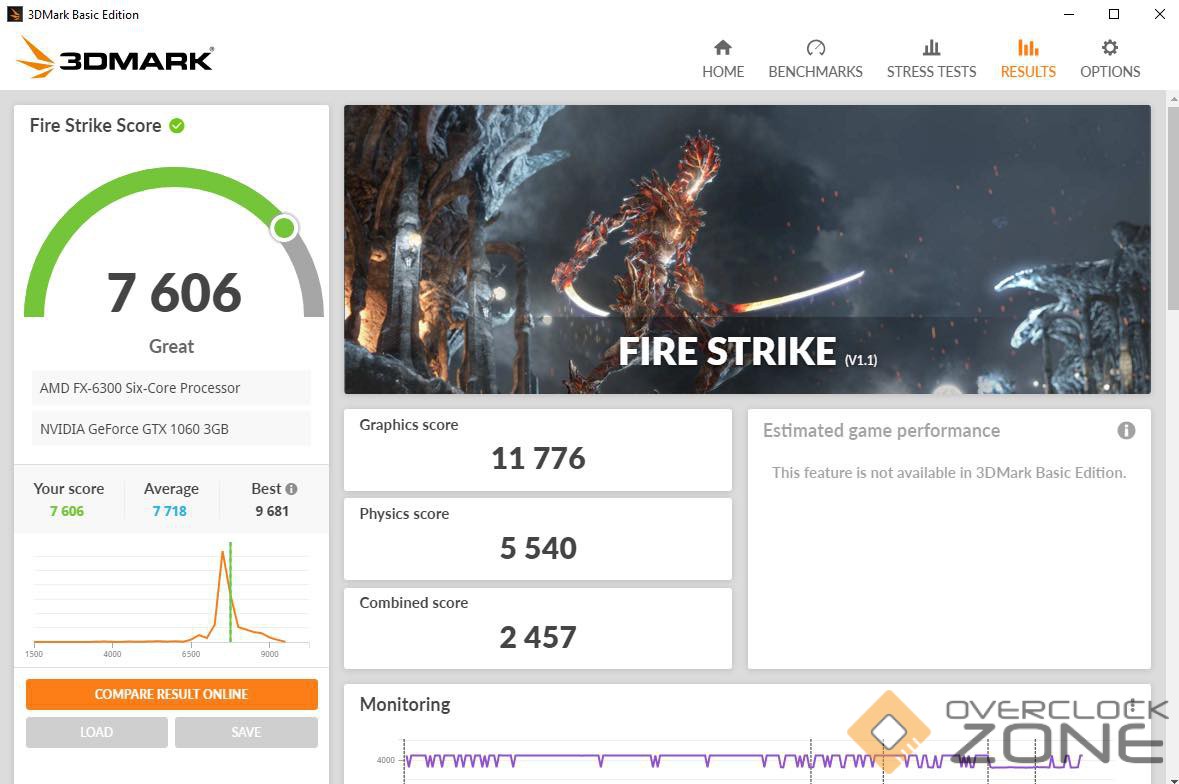Viewport: 1179px width, 784px height.
Task: Click the Graphics score label
Action: tap(408, 425)
